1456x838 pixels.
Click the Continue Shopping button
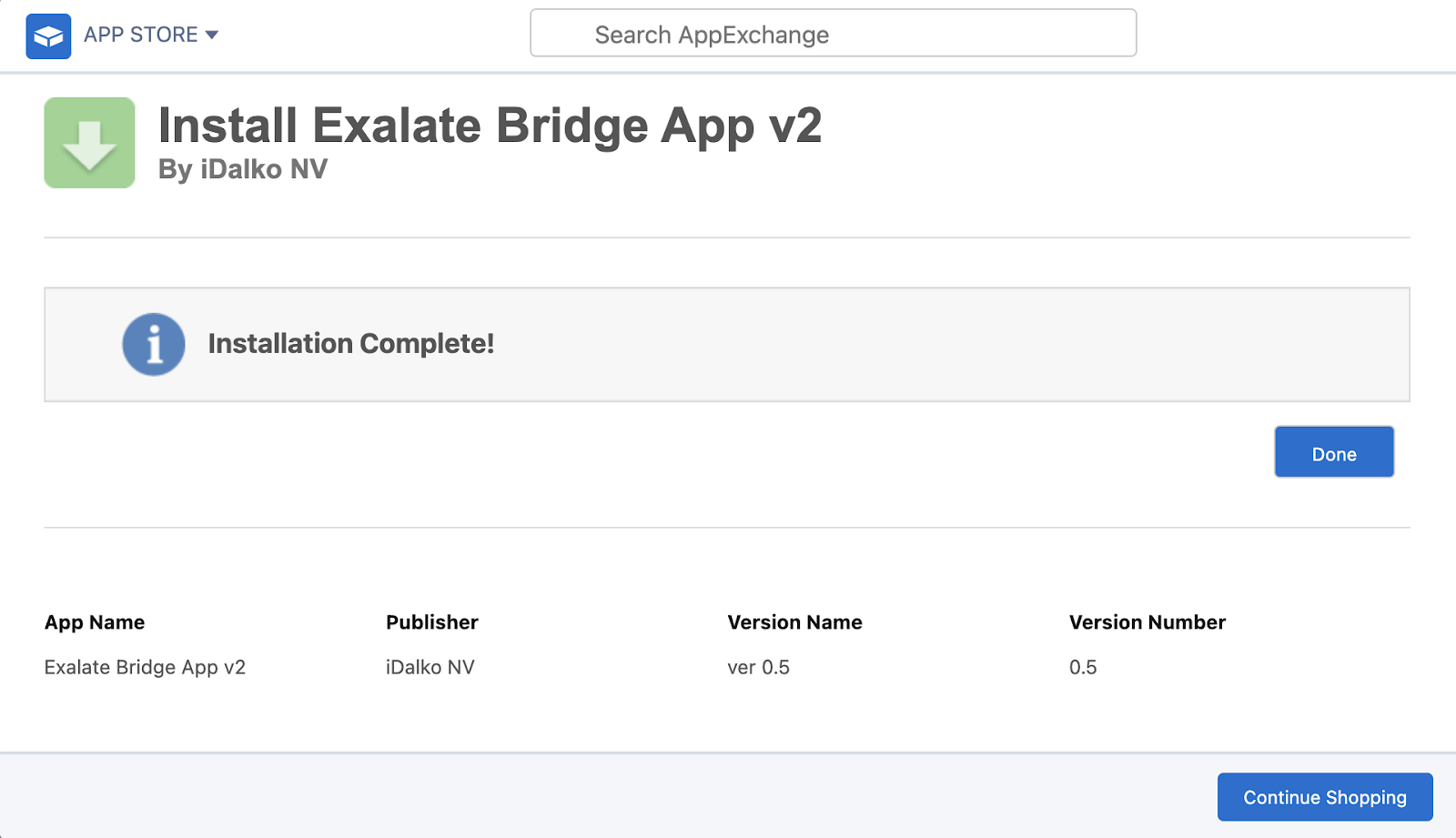(x=1325, y=797)
